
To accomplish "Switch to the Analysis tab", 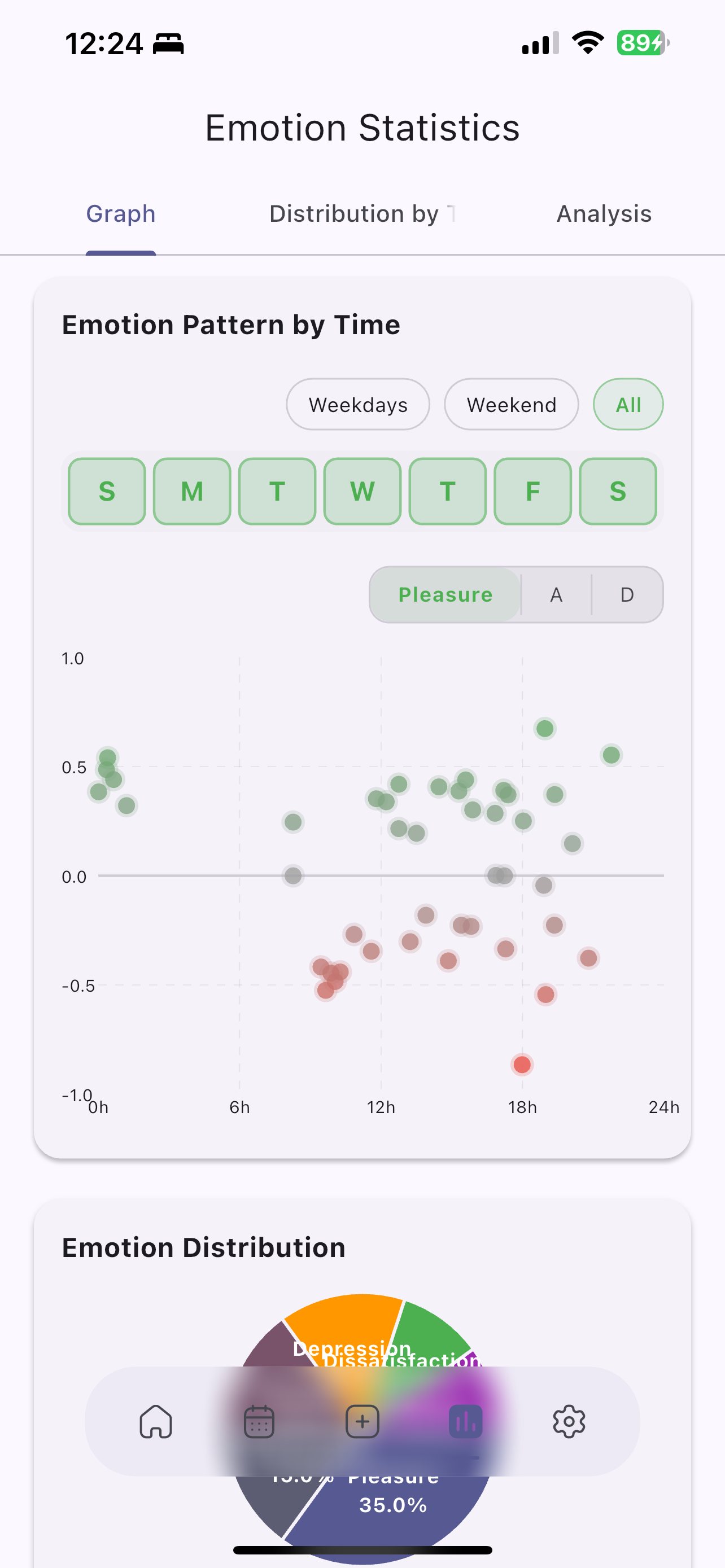I will pyautogui.click(x=604, y=214).
